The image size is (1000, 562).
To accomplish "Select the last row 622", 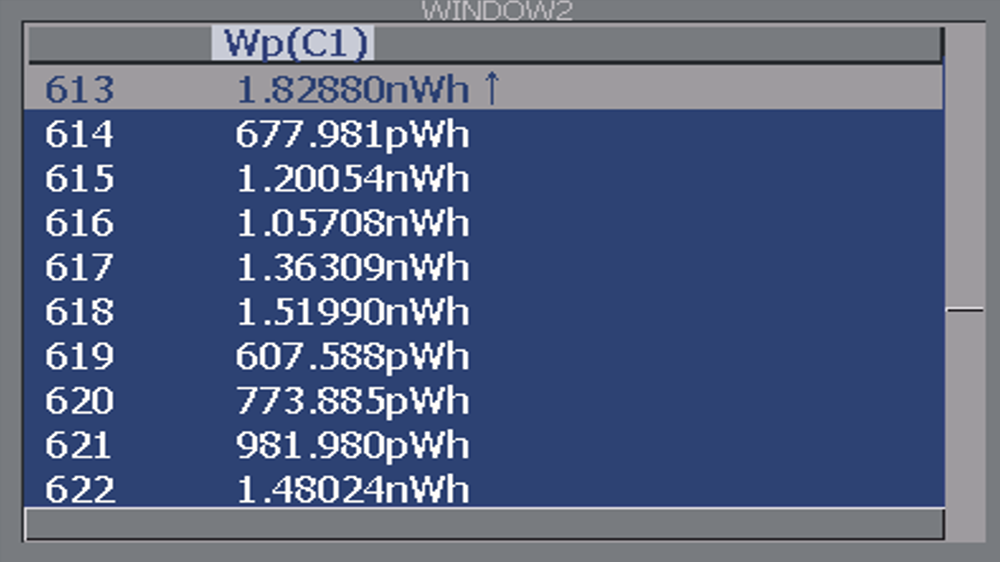I will (79, 490).
